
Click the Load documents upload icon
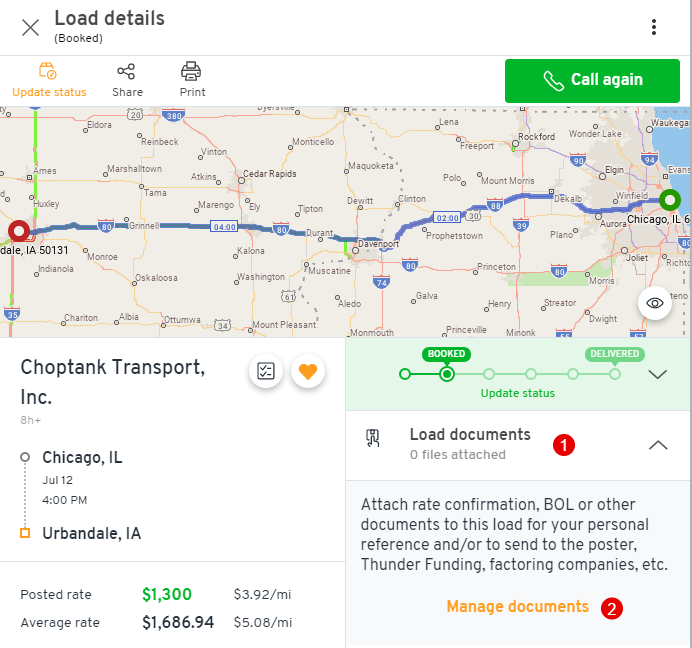372,438
